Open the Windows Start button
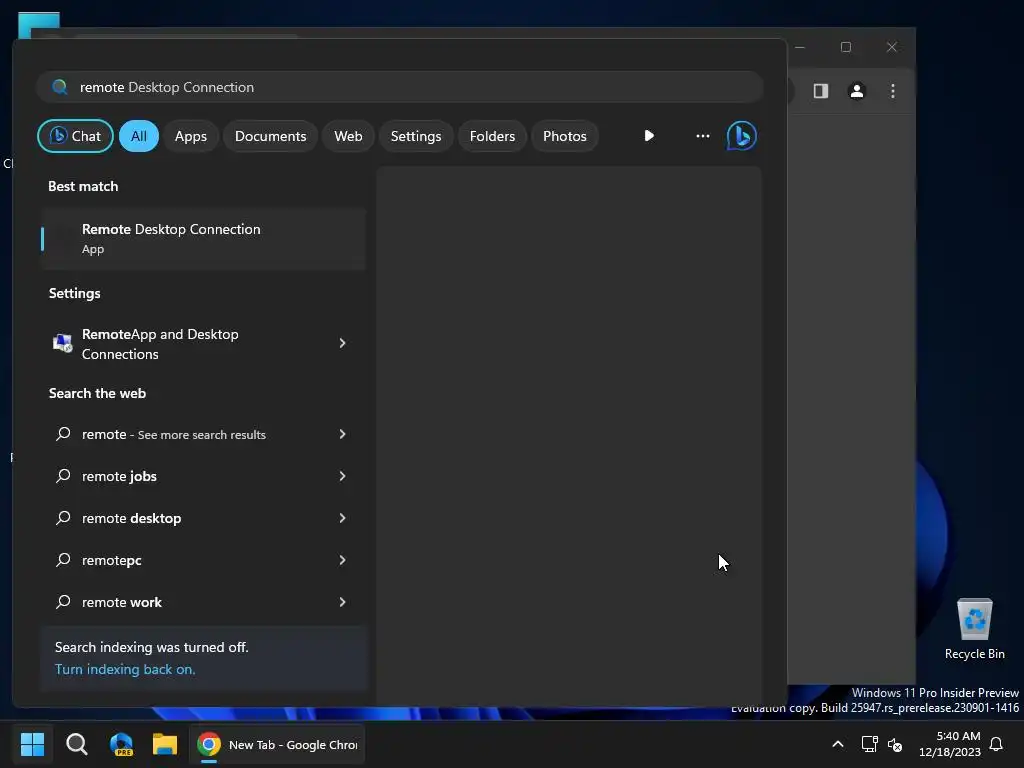Viewport: 1024px width, 768px height. click(32, 744)
